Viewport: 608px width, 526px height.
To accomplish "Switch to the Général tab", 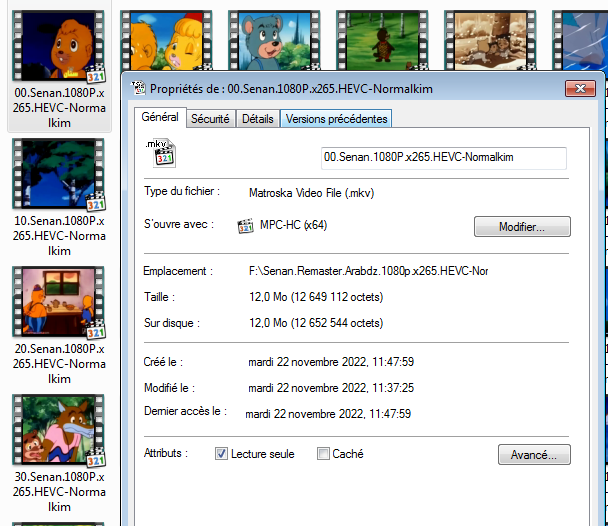I will [160, 117].
